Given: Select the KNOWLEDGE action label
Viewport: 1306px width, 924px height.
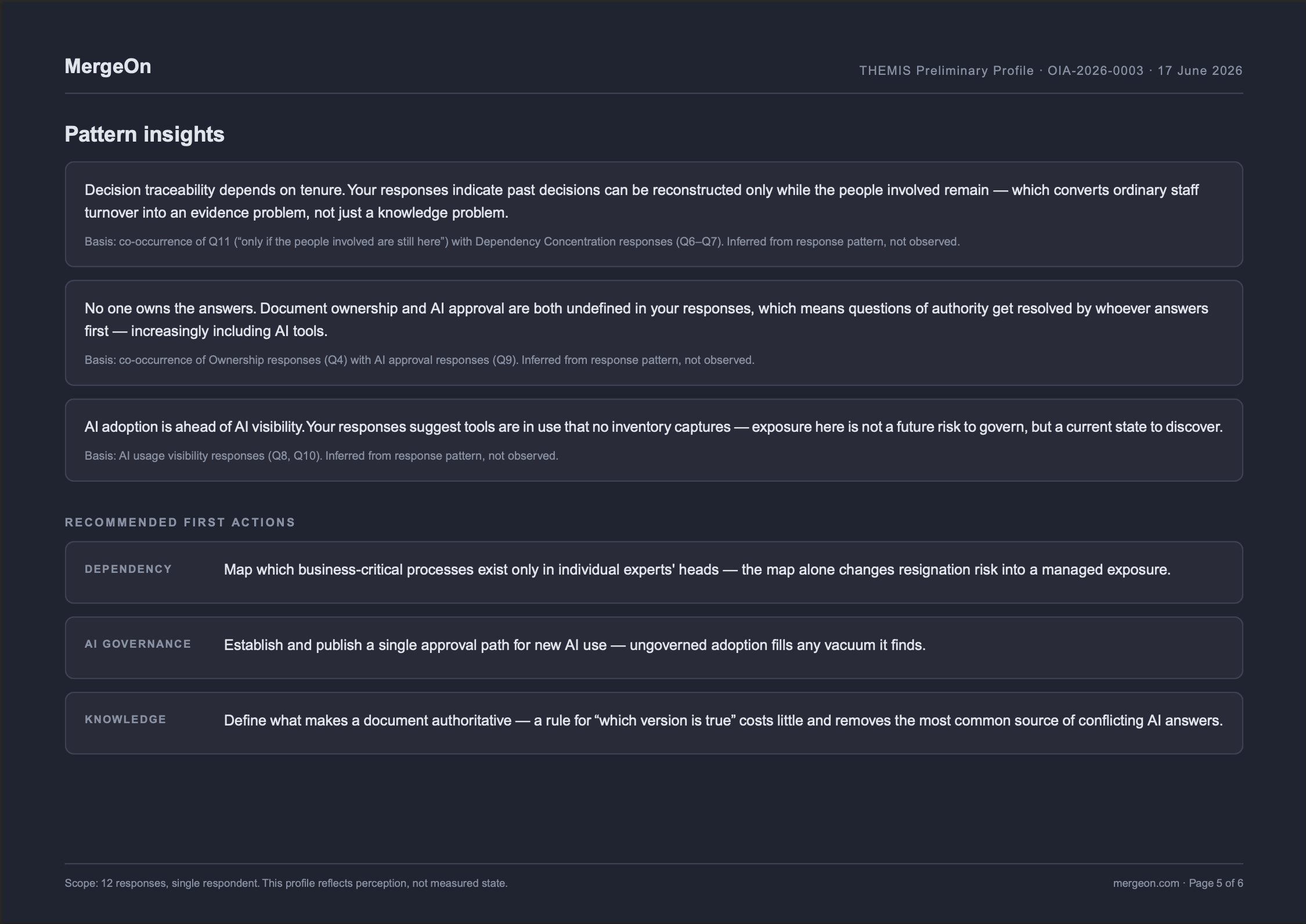Looking at the screenshot, I should [125, 720].
